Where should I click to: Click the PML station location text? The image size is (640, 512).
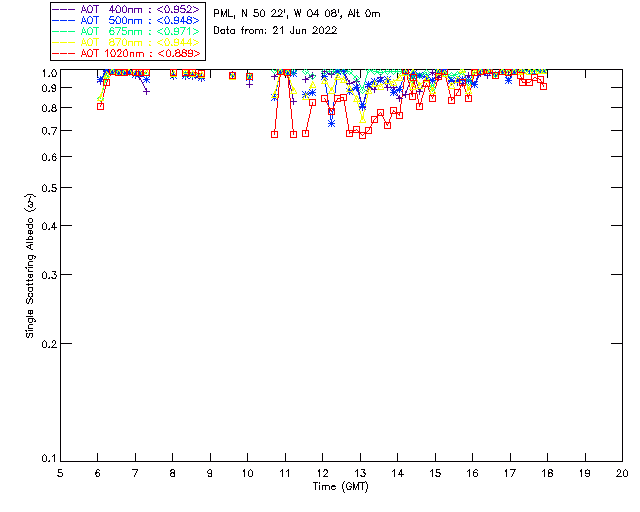(297, 14)
